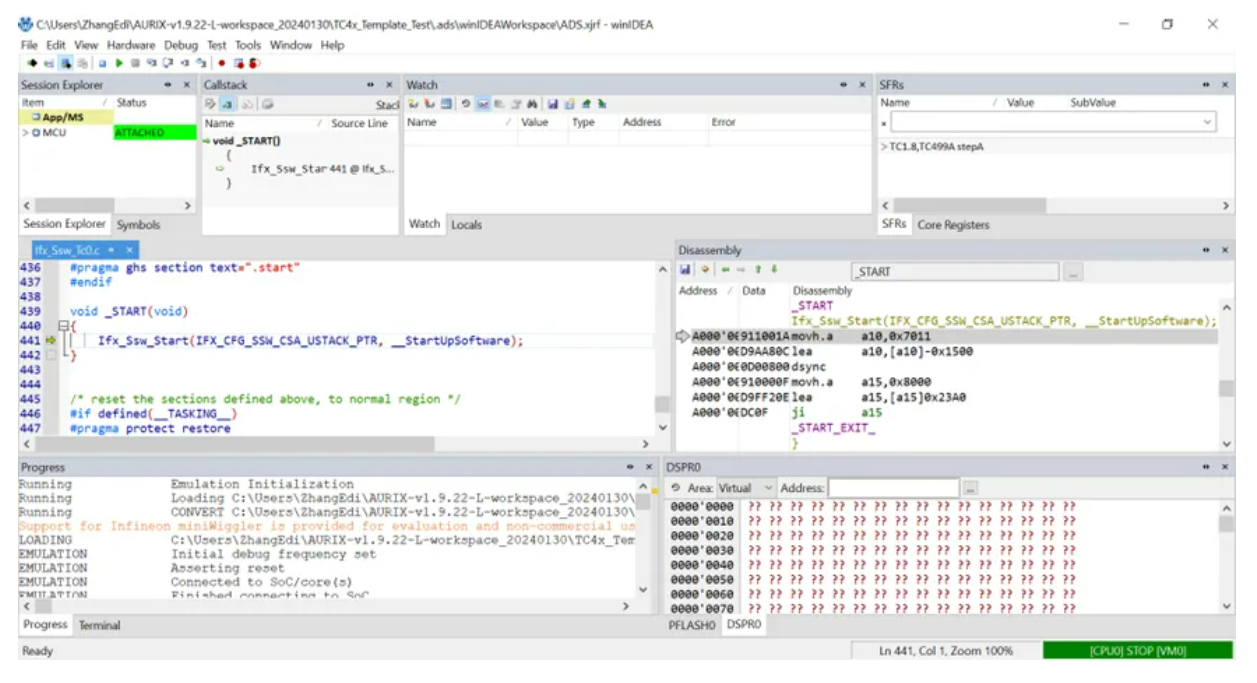This screenshot has height=683, width=1257.
Task: Toggle breakpoint box at line 442
Action: (51, 355)
